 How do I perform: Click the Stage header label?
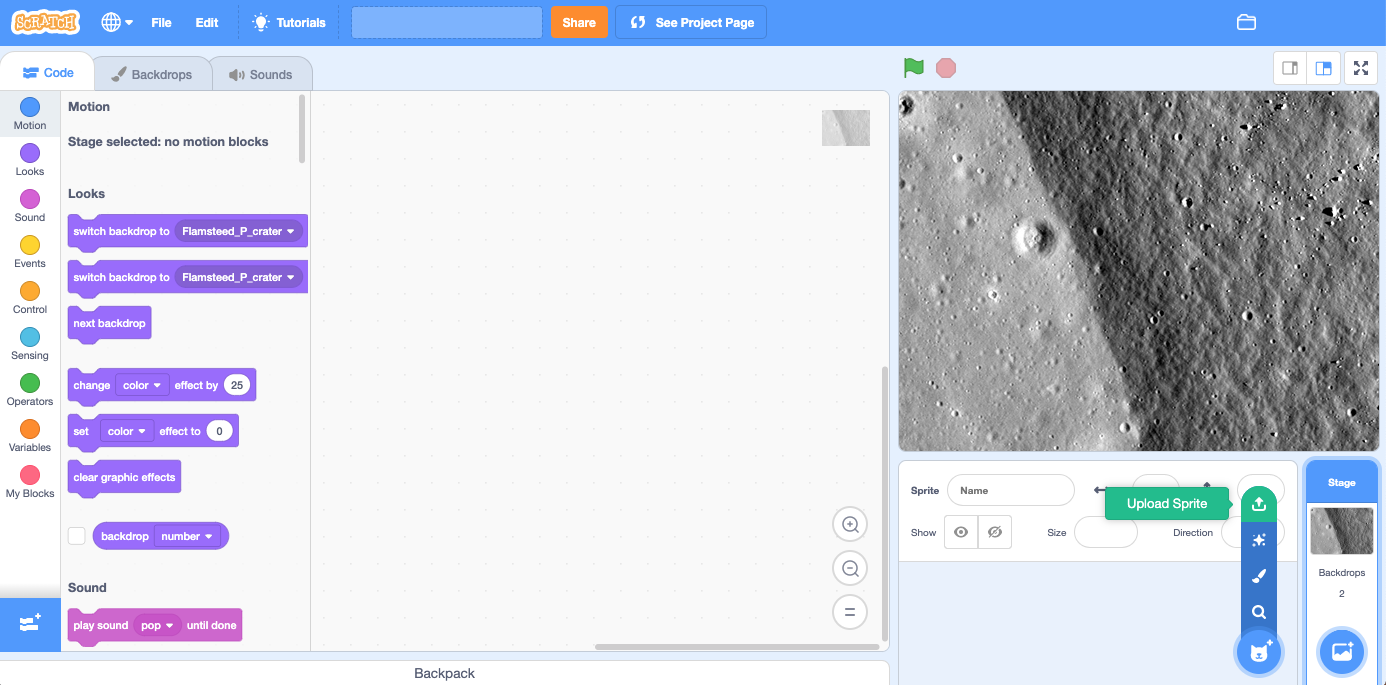coord(1342,482)
